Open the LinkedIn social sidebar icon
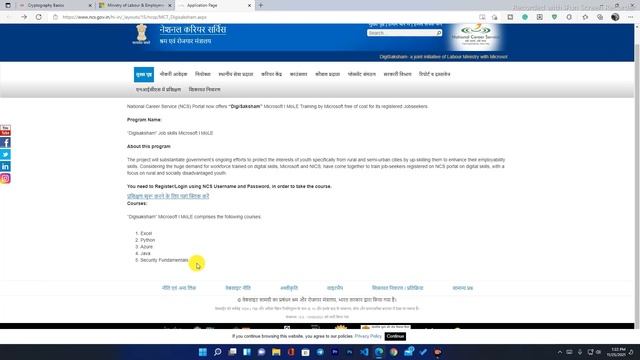Viewport: 640px width, 360px height. click(5, 166)
